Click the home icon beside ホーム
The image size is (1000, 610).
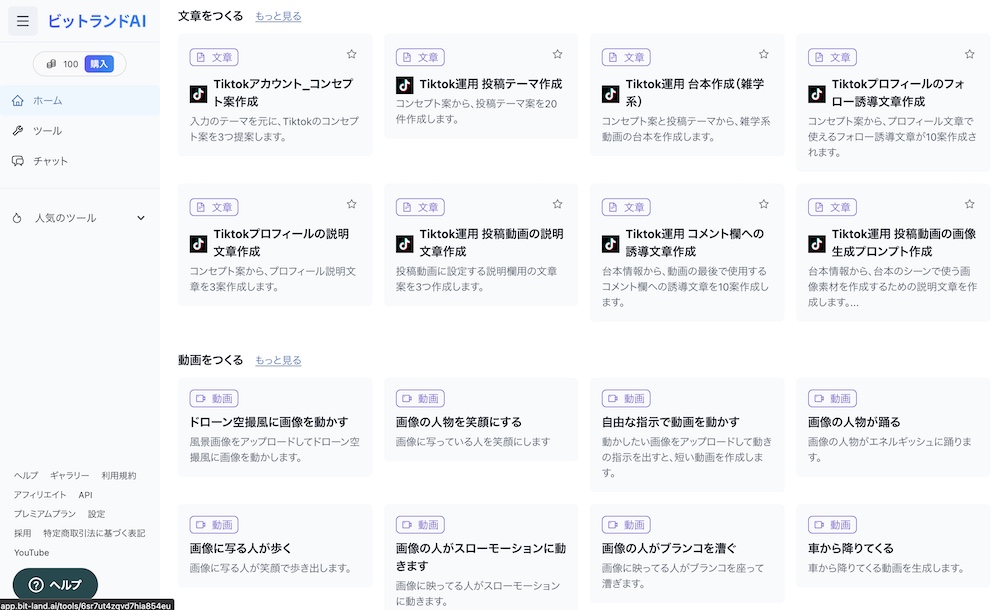click(x=18, y=100)
